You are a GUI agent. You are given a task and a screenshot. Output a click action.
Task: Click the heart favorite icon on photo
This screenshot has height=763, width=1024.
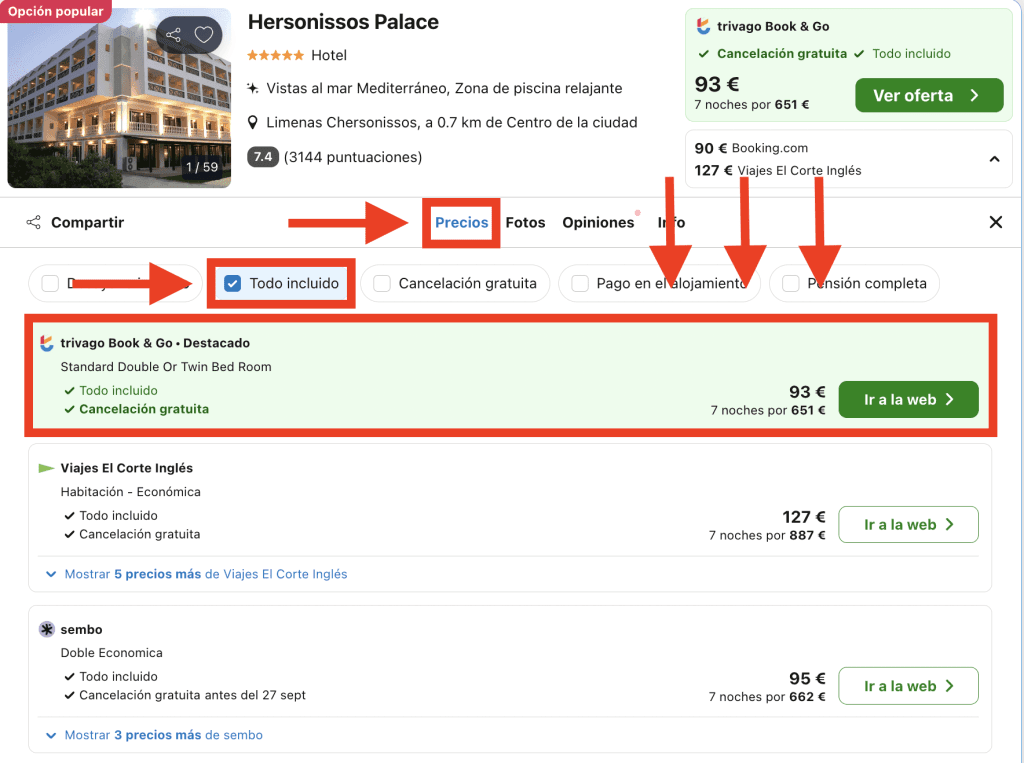204,35
